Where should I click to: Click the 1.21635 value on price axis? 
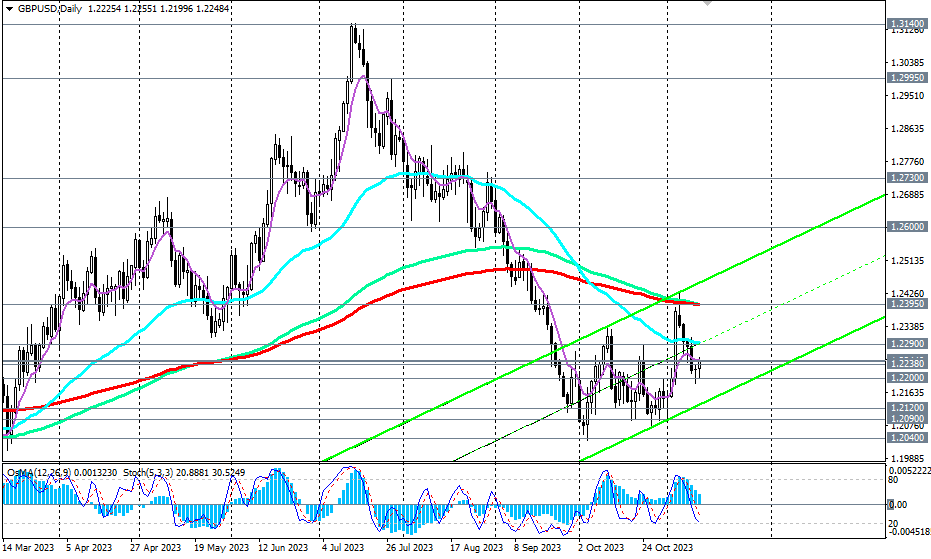tap(908, 393)
